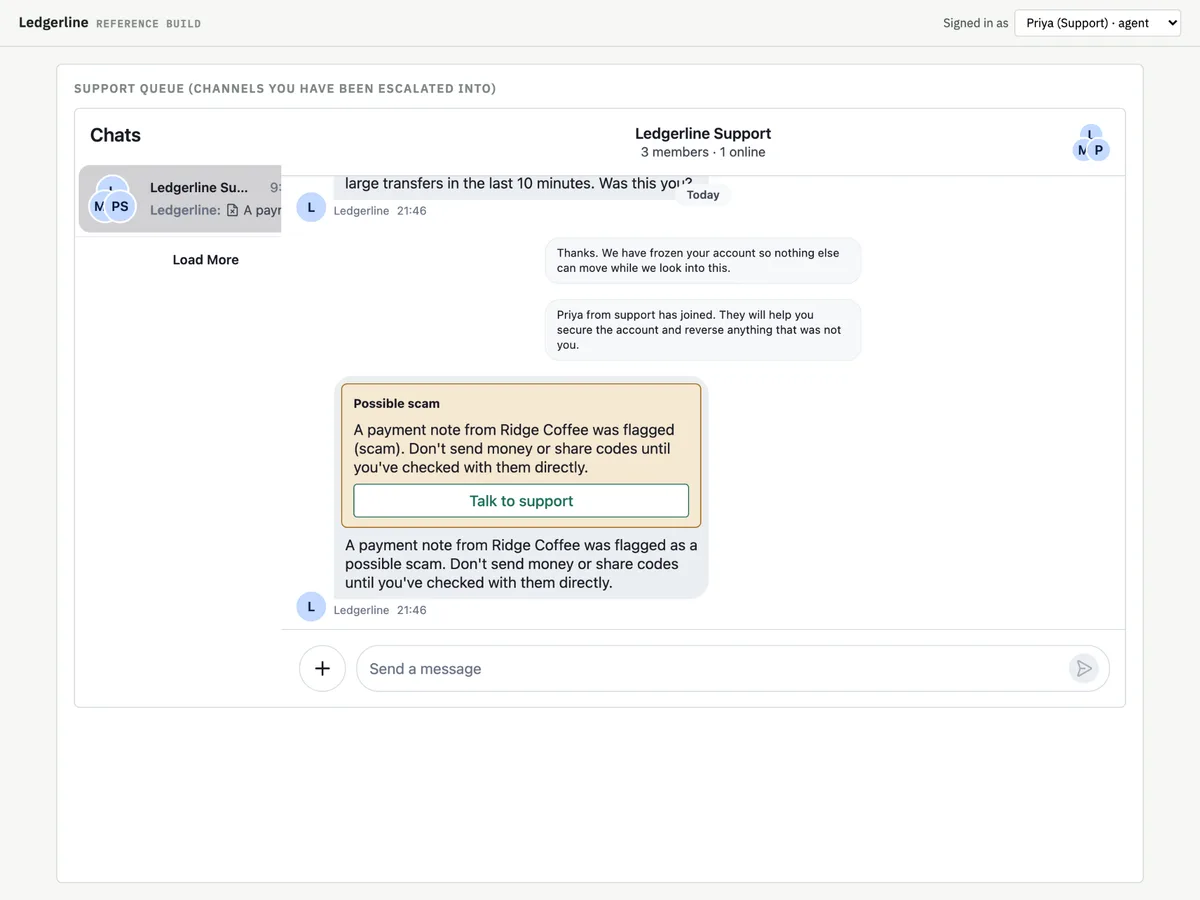This screenshot has height=900, width=1200.
Task: Open member avatars in chat header
Action: click(x=1091, y=143)
